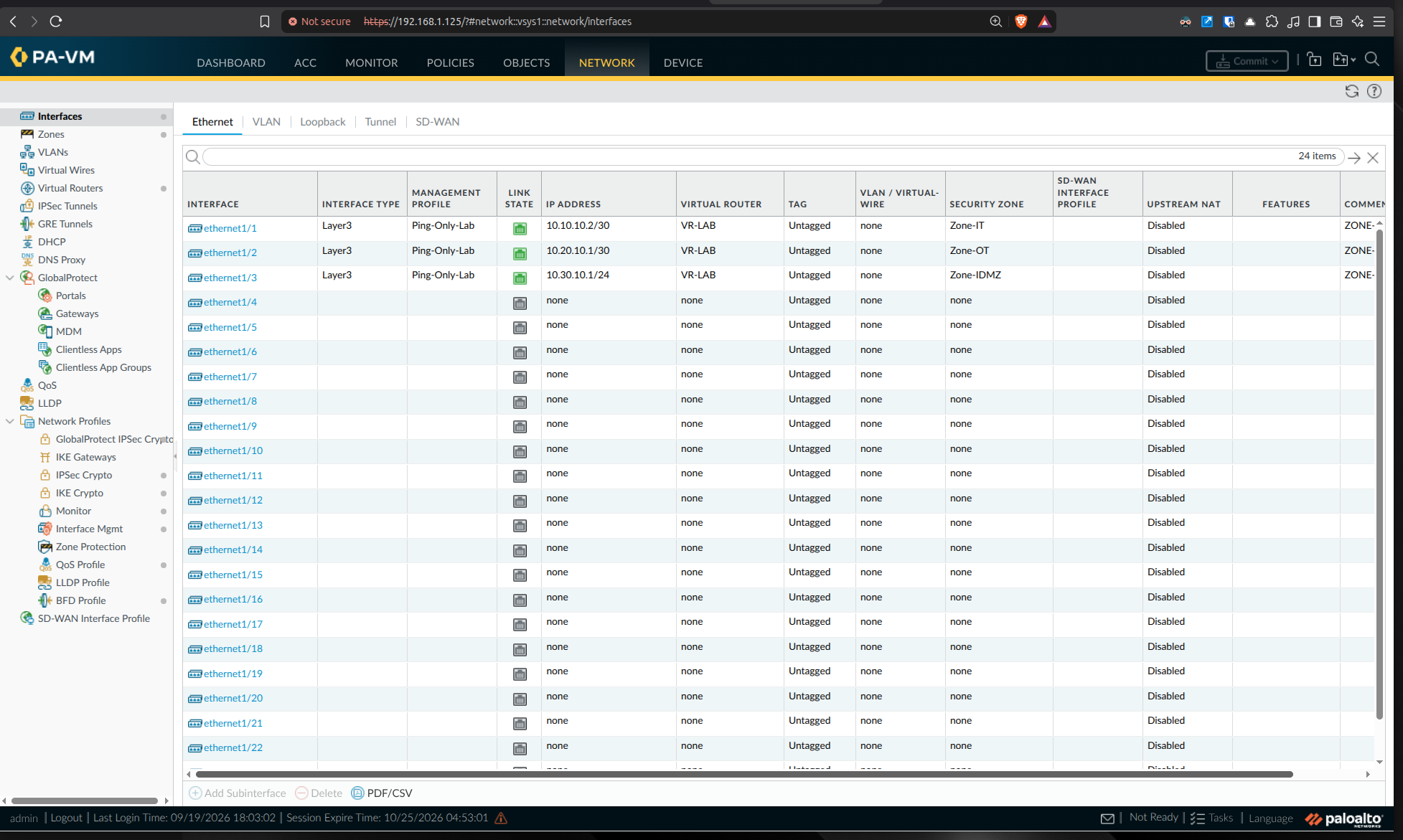Click the session expire warning icon
The image size is (1403, 840).
coord(501,818)
